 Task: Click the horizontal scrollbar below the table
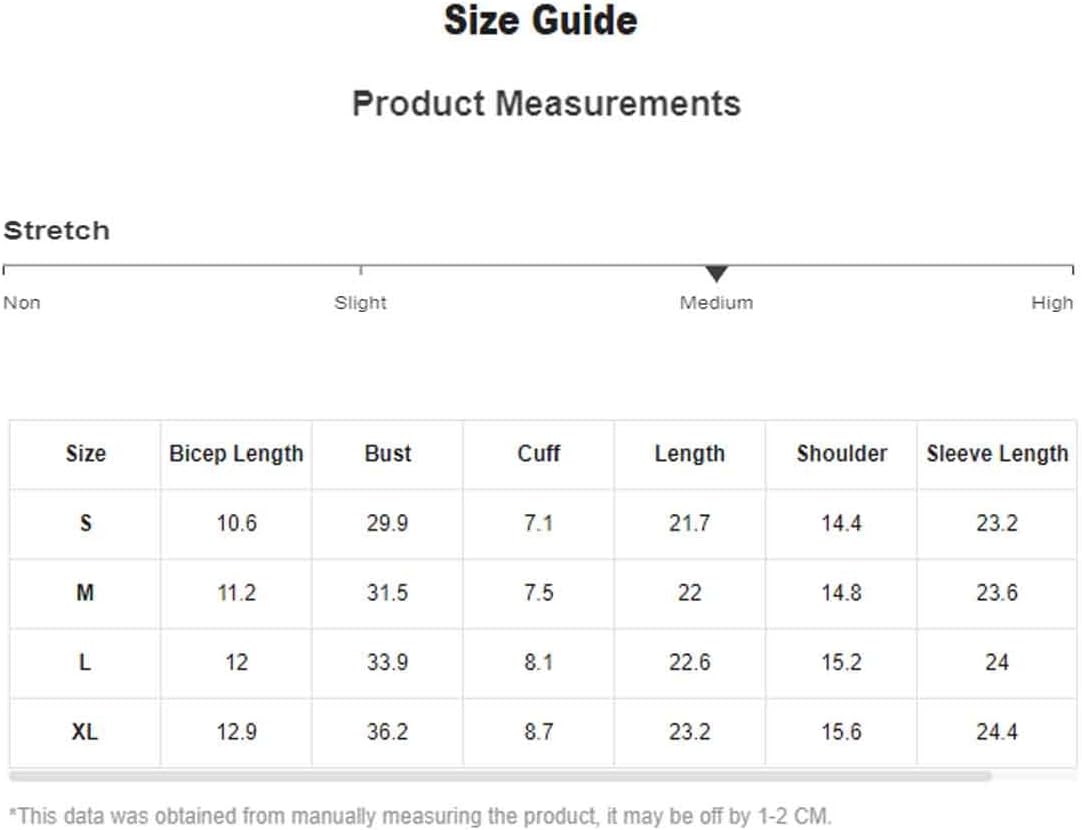[500, 777]
